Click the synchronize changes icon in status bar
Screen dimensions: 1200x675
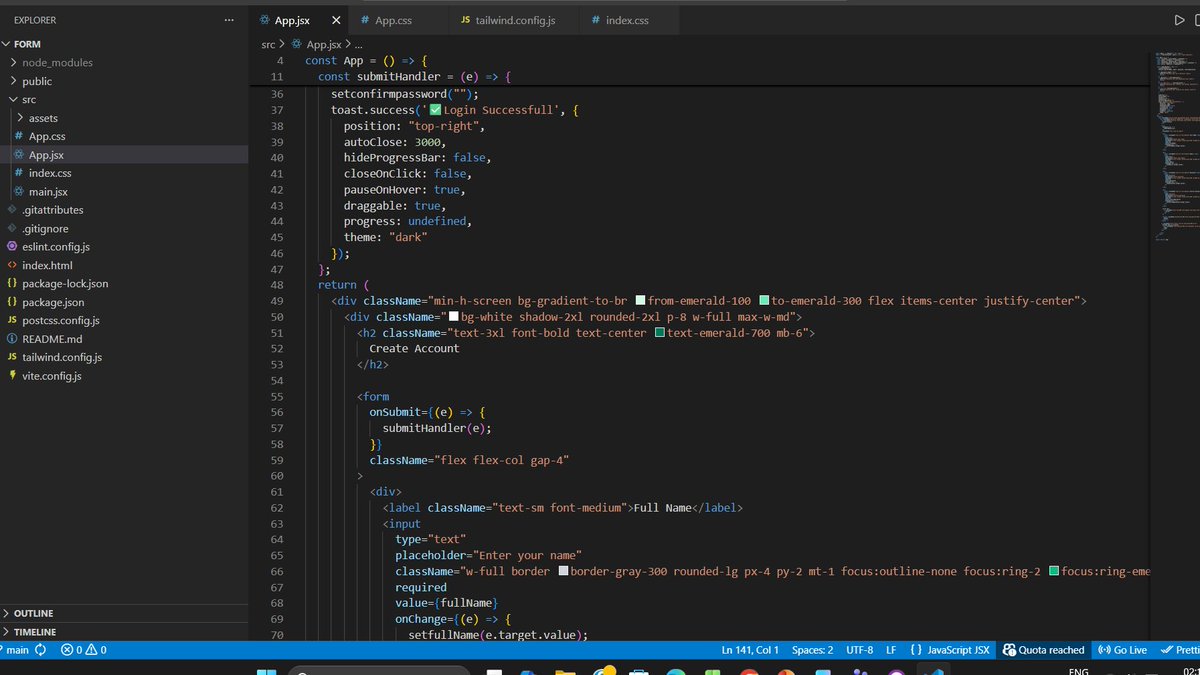coord(41,650)
